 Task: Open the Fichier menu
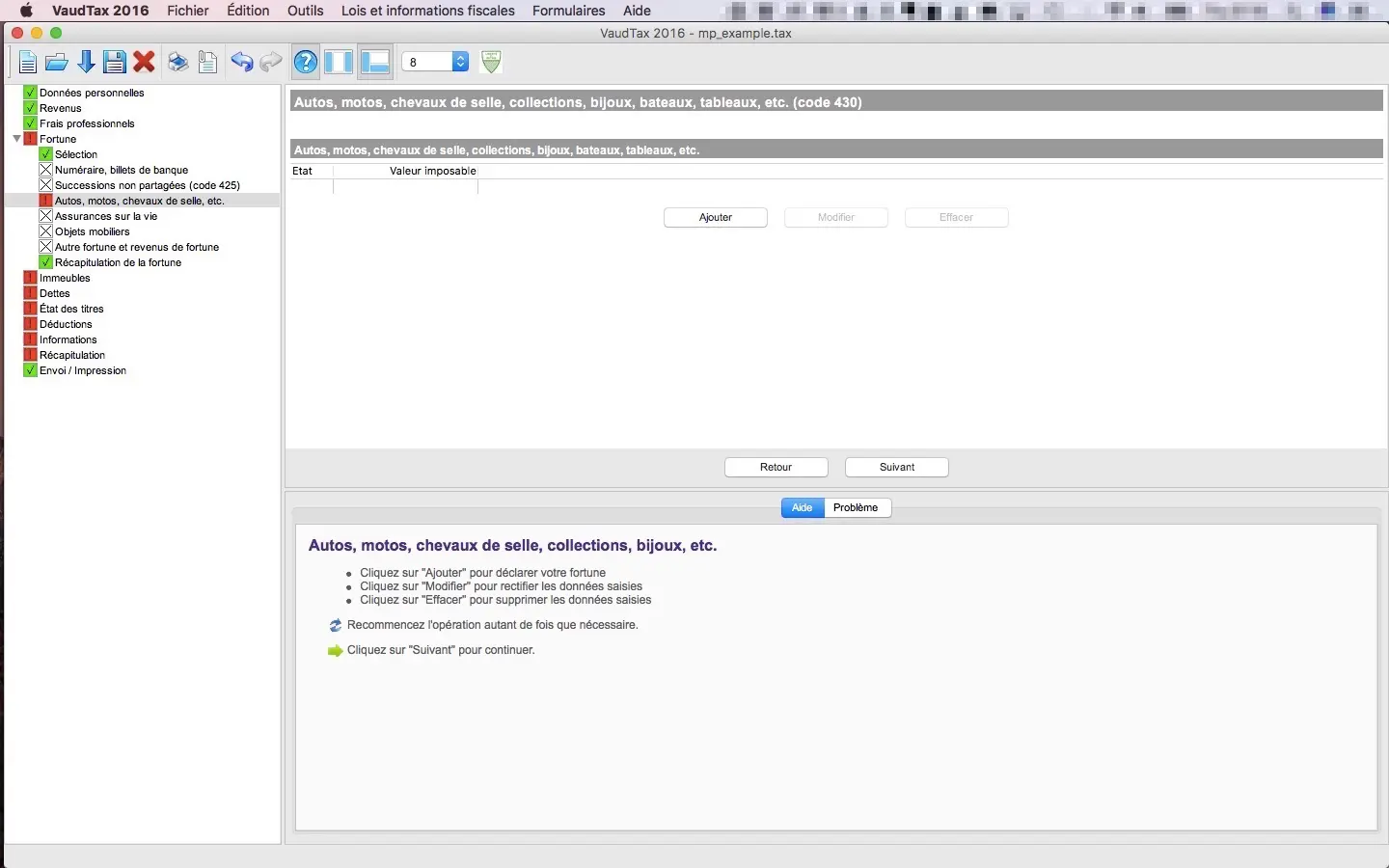pos(188,11)
